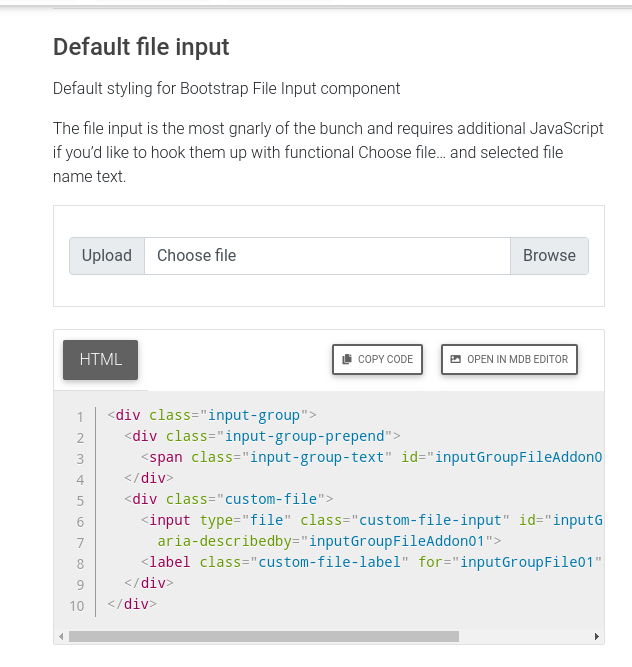Click the "Default file input" heading
The width and height of the screenshot is (632, 667).
pos(141,47)
